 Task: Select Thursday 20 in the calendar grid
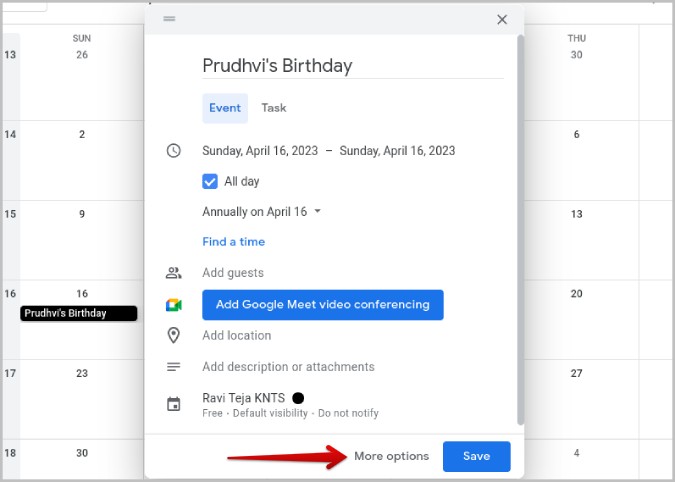pos(576,294)
